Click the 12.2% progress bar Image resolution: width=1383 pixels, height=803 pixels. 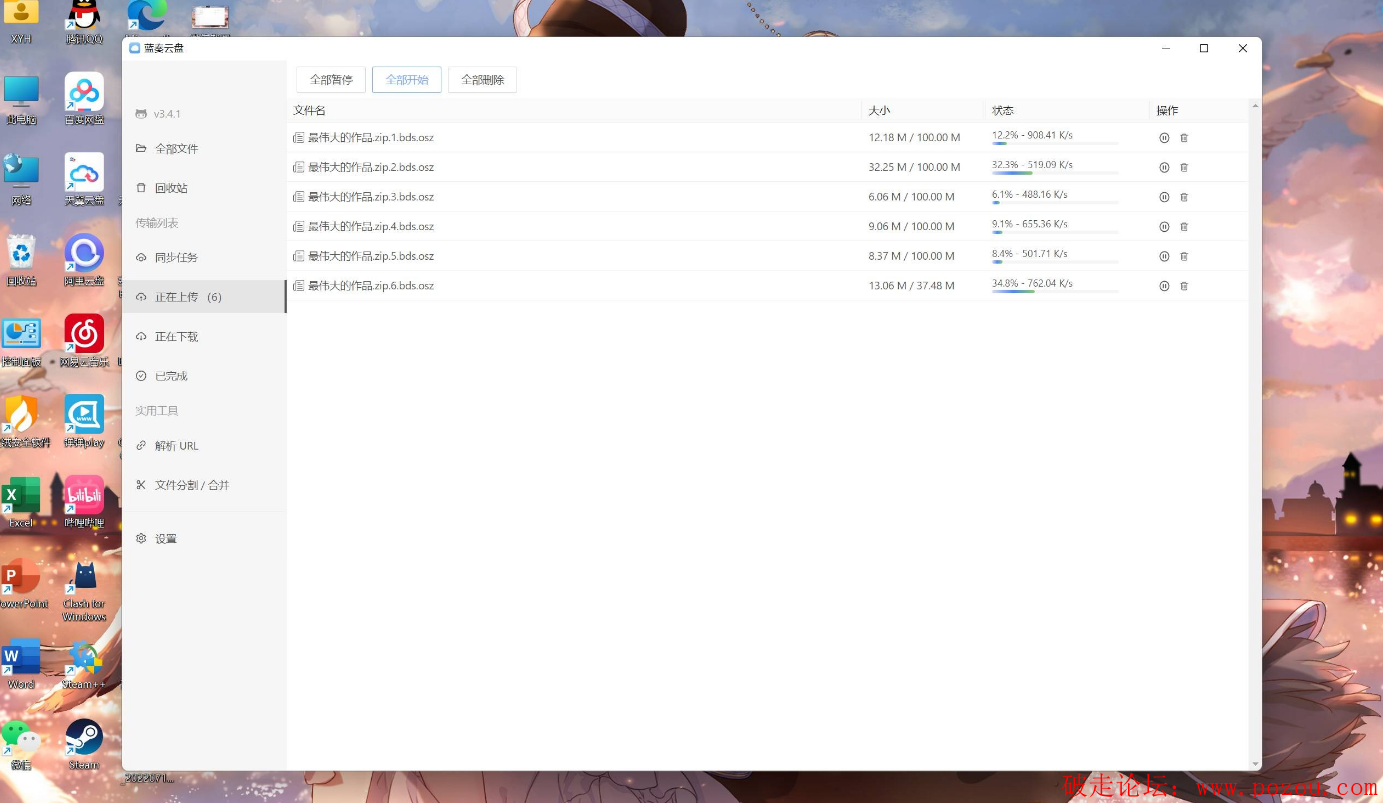coord(1055,144)
